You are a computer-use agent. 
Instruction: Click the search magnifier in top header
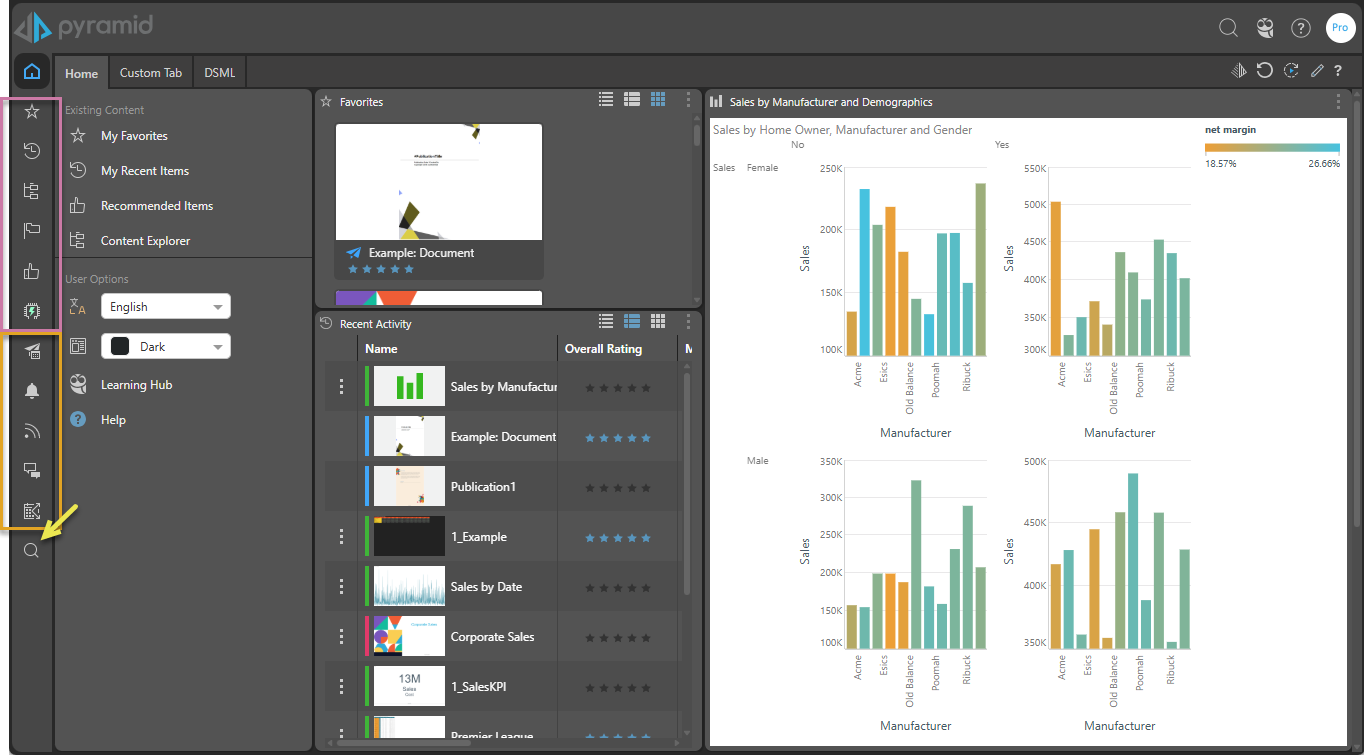(x=1228, y=28)
